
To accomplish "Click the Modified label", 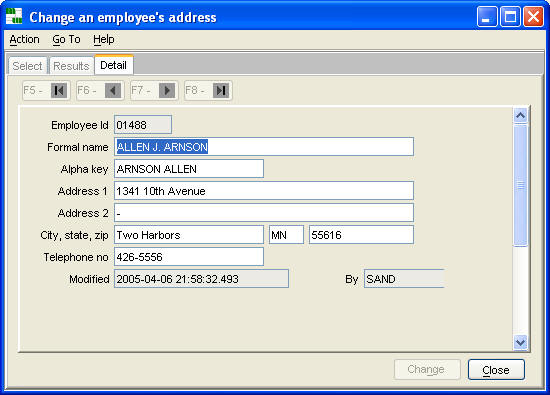I will [89, 280].
